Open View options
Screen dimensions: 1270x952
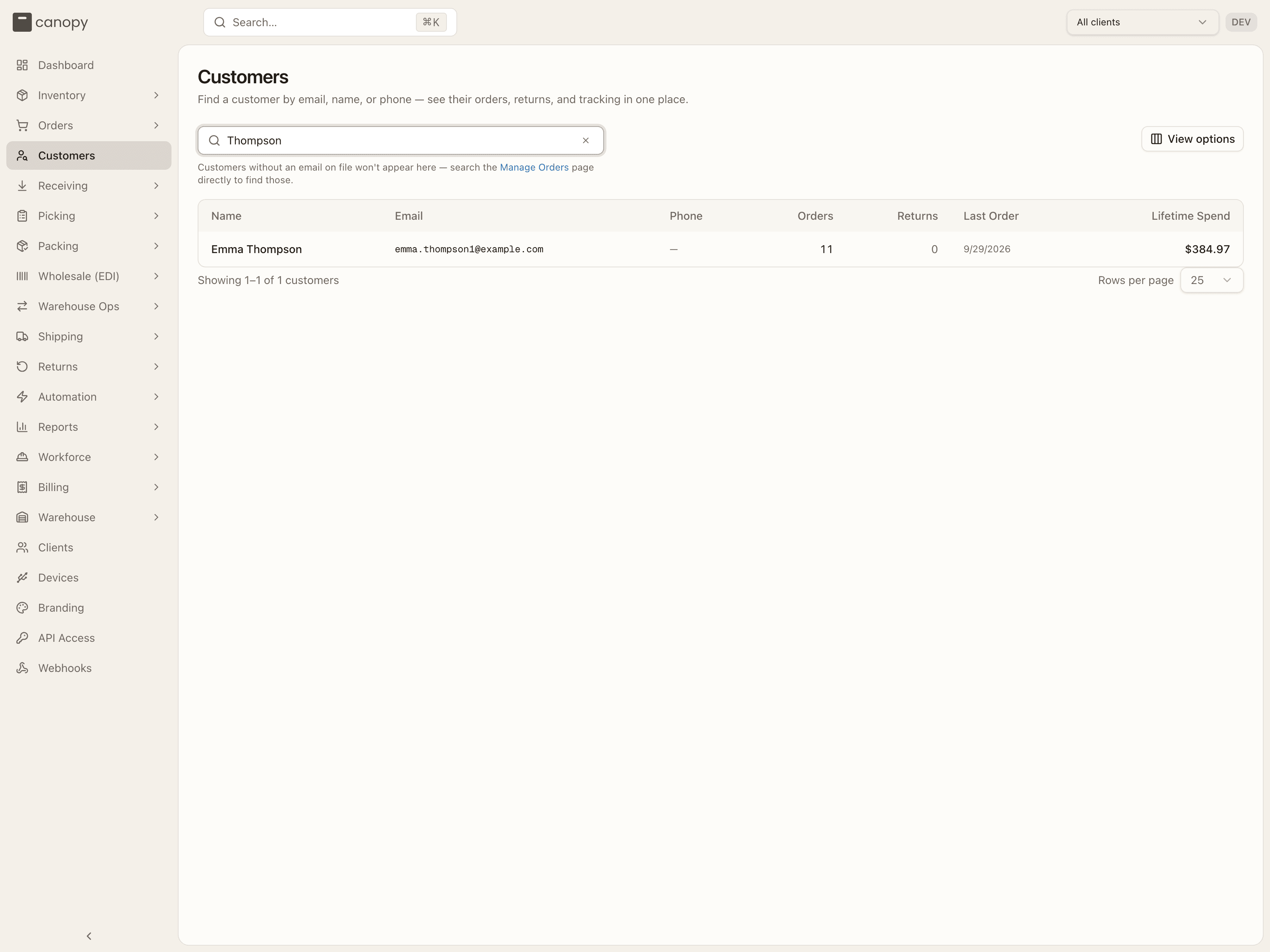click(x=1192, y=139)
